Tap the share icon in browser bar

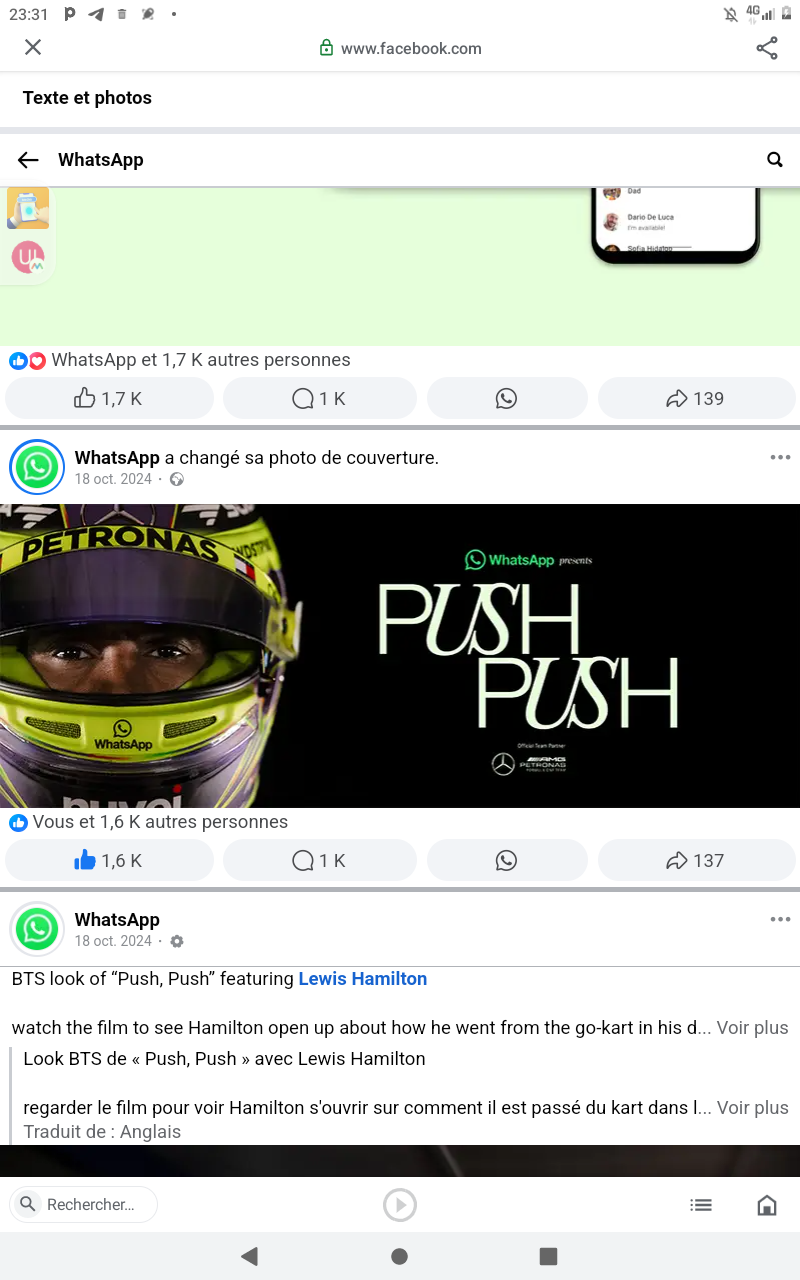[767, 48]
